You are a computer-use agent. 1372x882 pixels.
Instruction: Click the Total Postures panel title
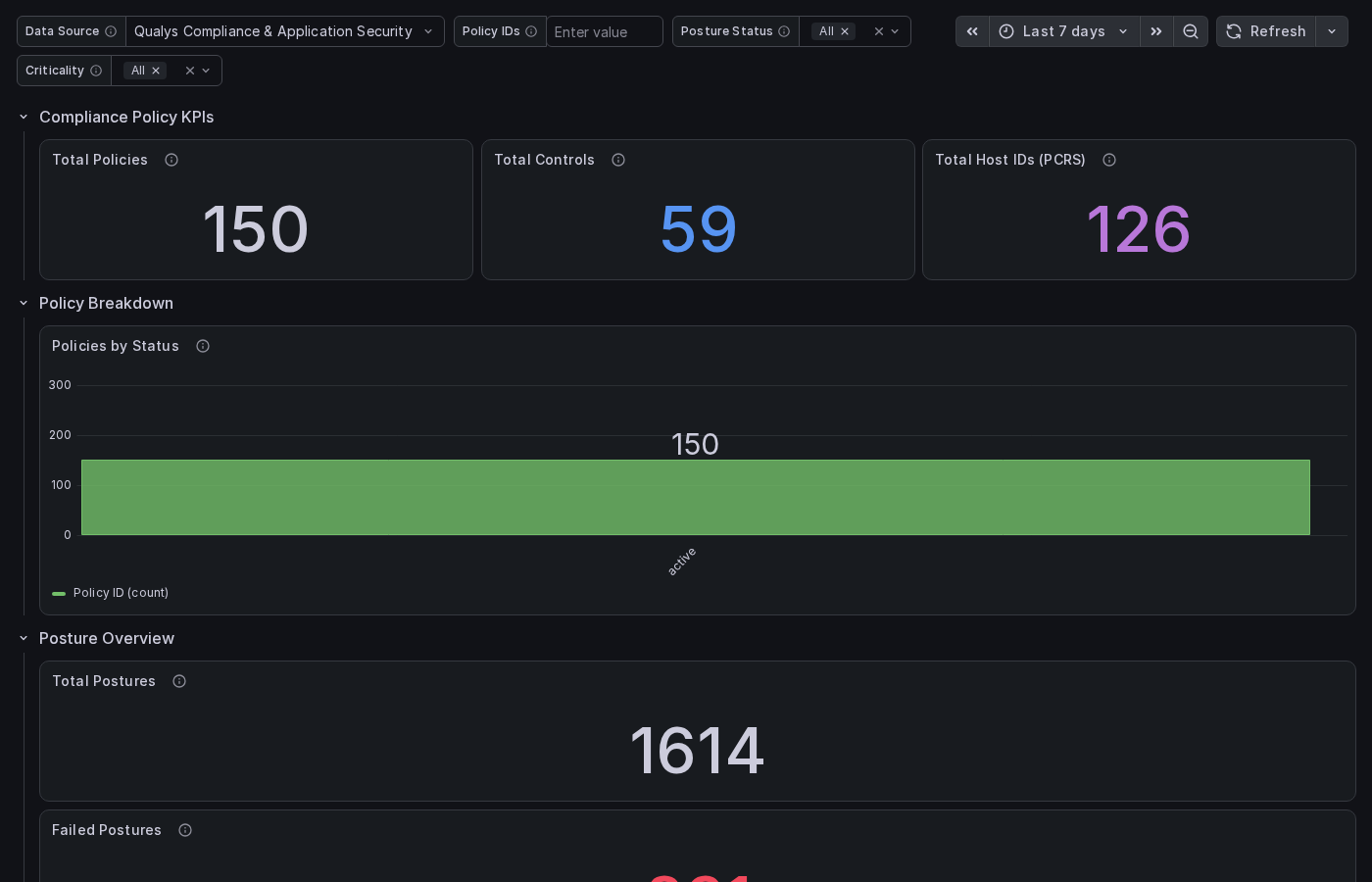(104, 681)
